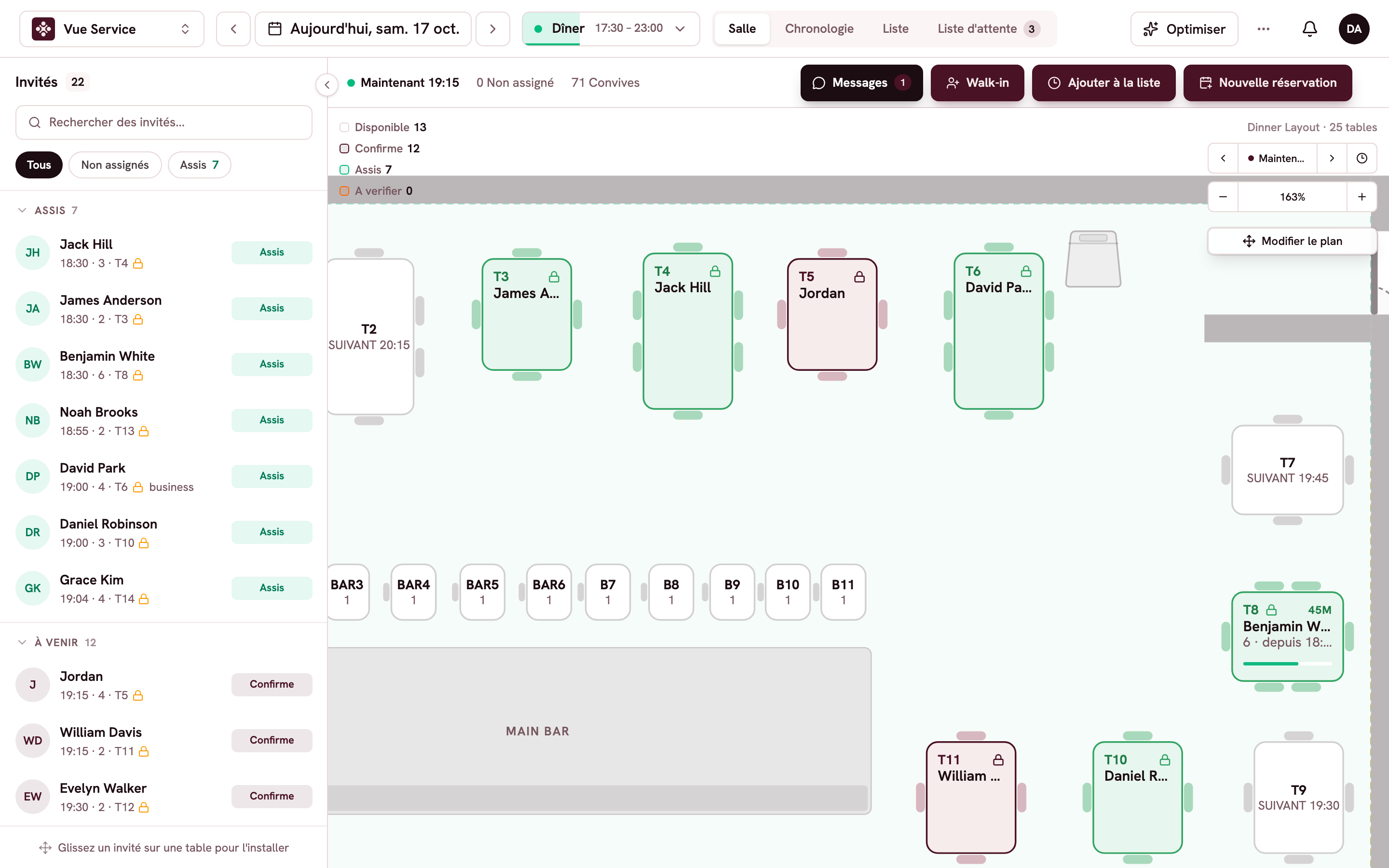Open the DA user avatar

point(1354,29)
